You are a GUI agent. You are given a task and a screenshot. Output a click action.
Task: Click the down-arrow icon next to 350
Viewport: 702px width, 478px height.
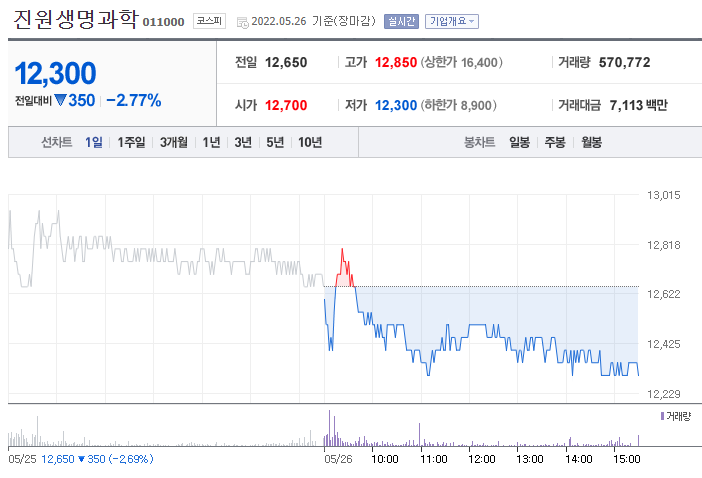click(60, 100)
